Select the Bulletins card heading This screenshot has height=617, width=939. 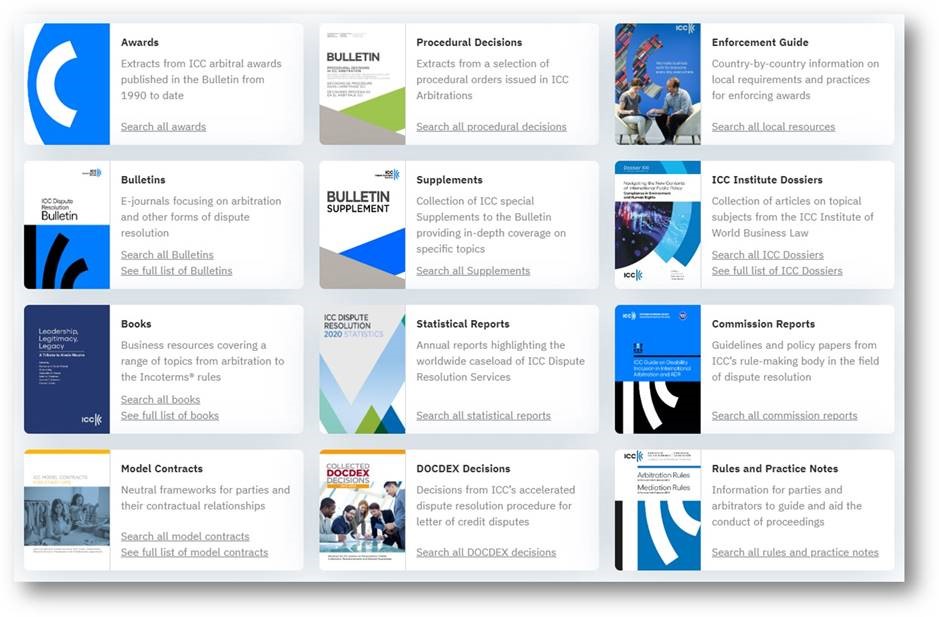pos(143,180)
